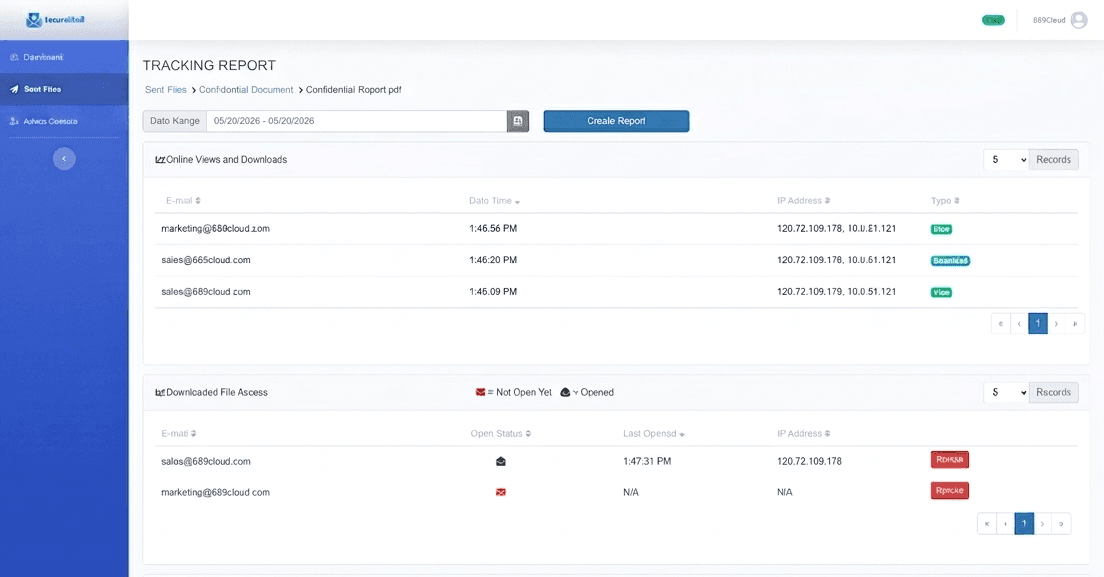1104x577 pixels.
Task: Go to previous page in Downloaded File pagination
Action: click(x=1005, y=524)
